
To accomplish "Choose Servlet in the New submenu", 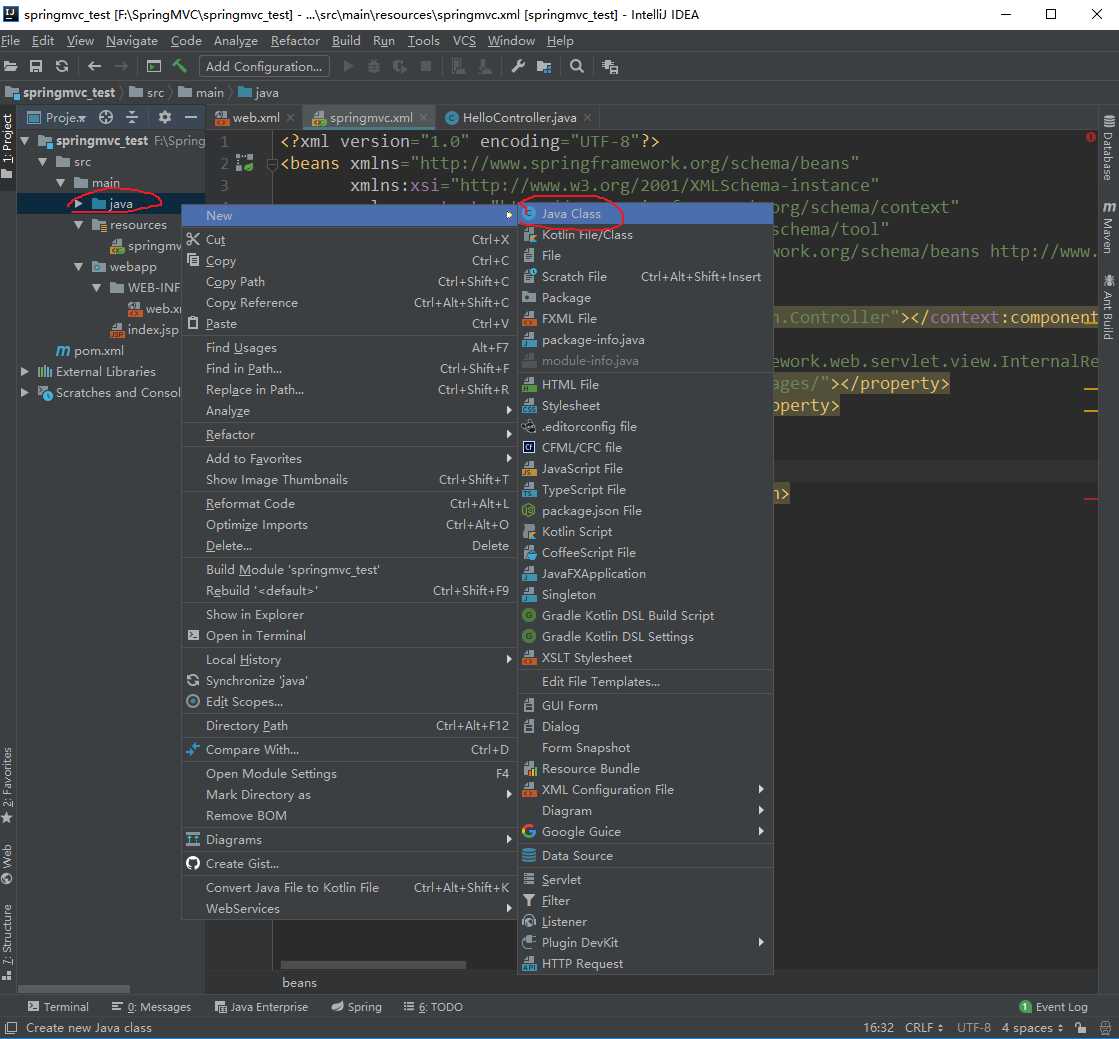I will 645,880.
